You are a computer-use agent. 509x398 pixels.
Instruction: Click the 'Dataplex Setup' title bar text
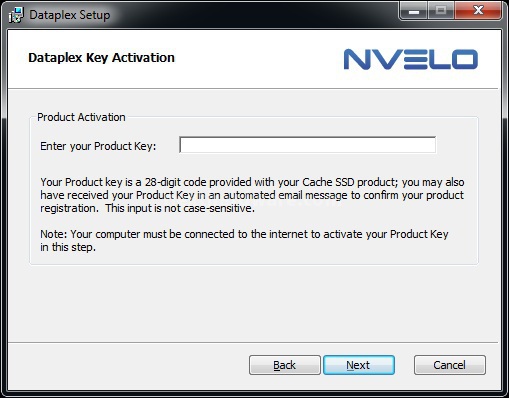[70, 15]
